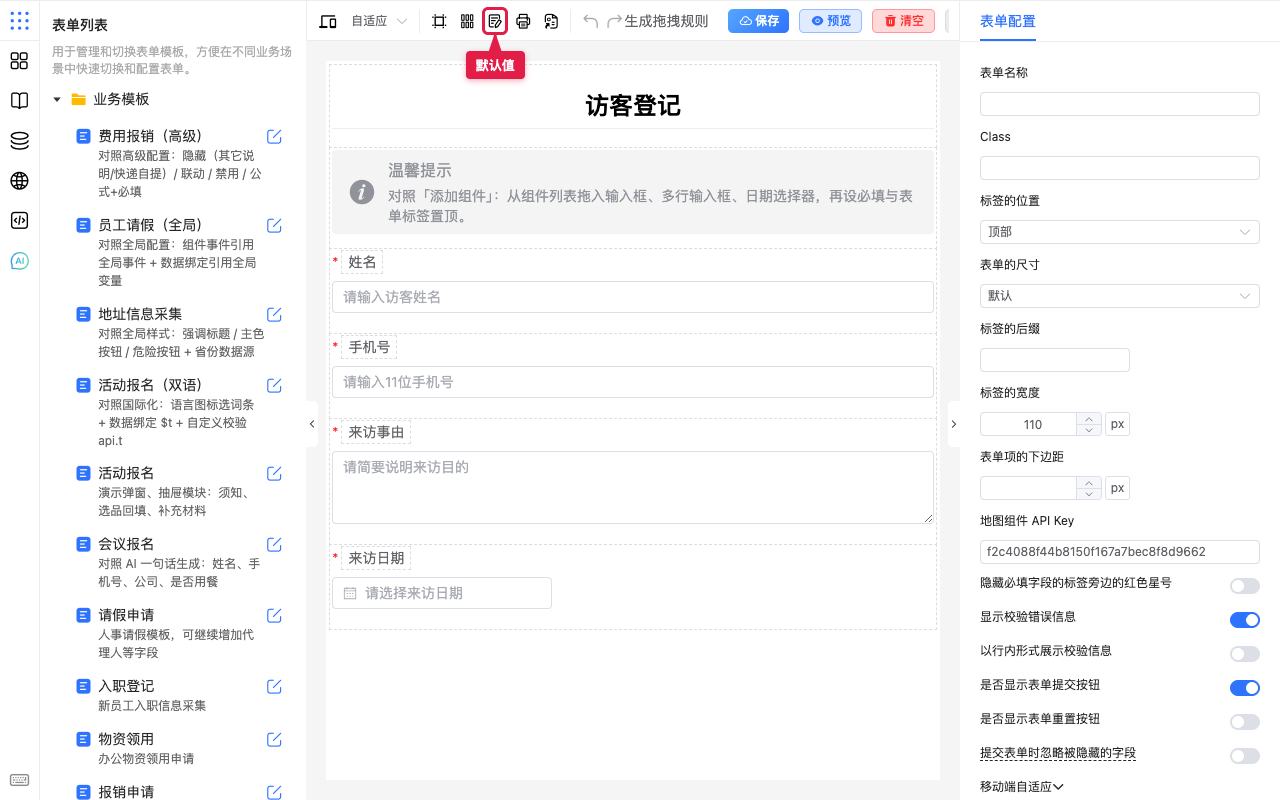Click the 手机号 input field
Screen dimensions: 1280x800
click(633, 382)
